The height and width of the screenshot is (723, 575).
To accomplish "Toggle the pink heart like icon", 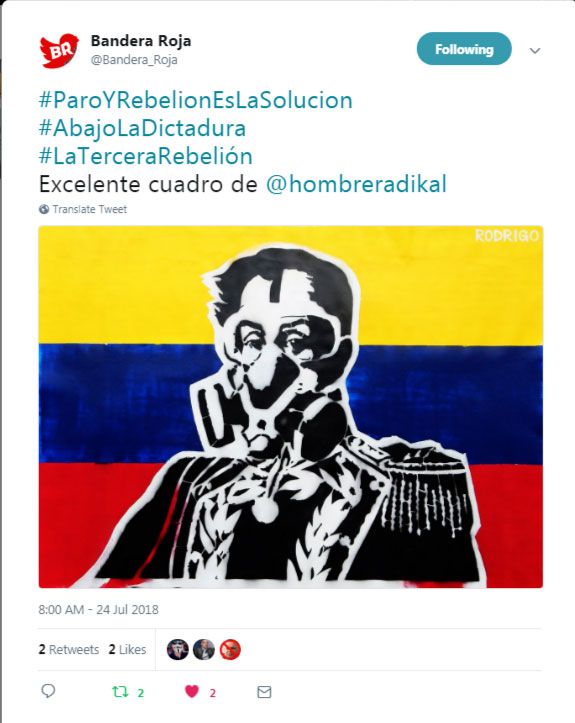I will pos(192,691).
